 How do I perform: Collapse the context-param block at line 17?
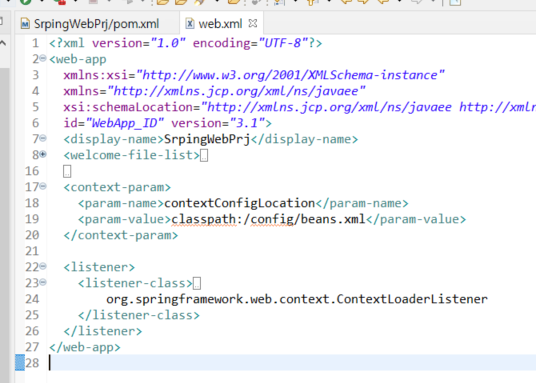43,186
